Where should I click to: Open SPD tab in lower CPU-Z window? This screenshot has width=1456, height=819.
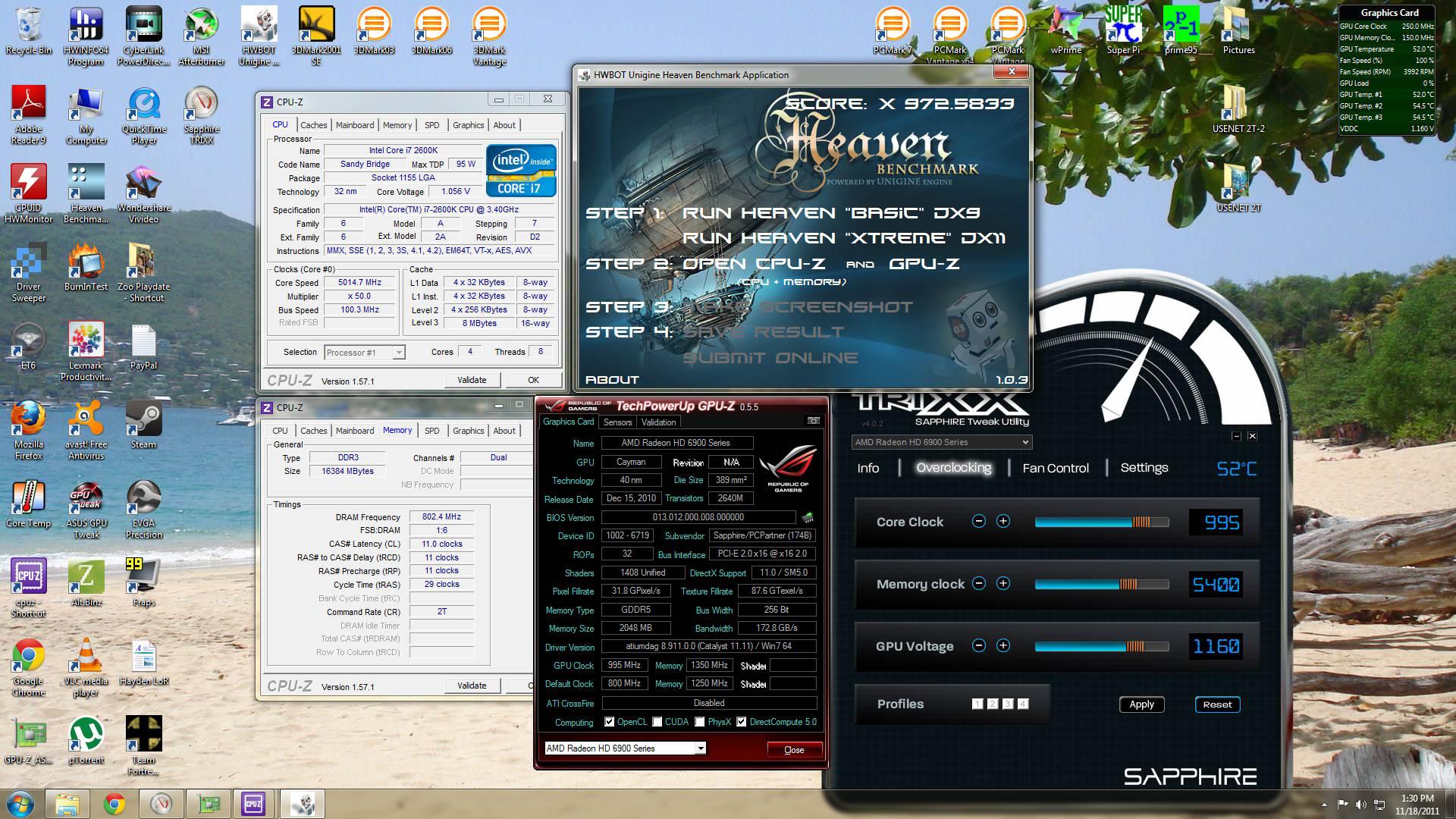(431, 431)
